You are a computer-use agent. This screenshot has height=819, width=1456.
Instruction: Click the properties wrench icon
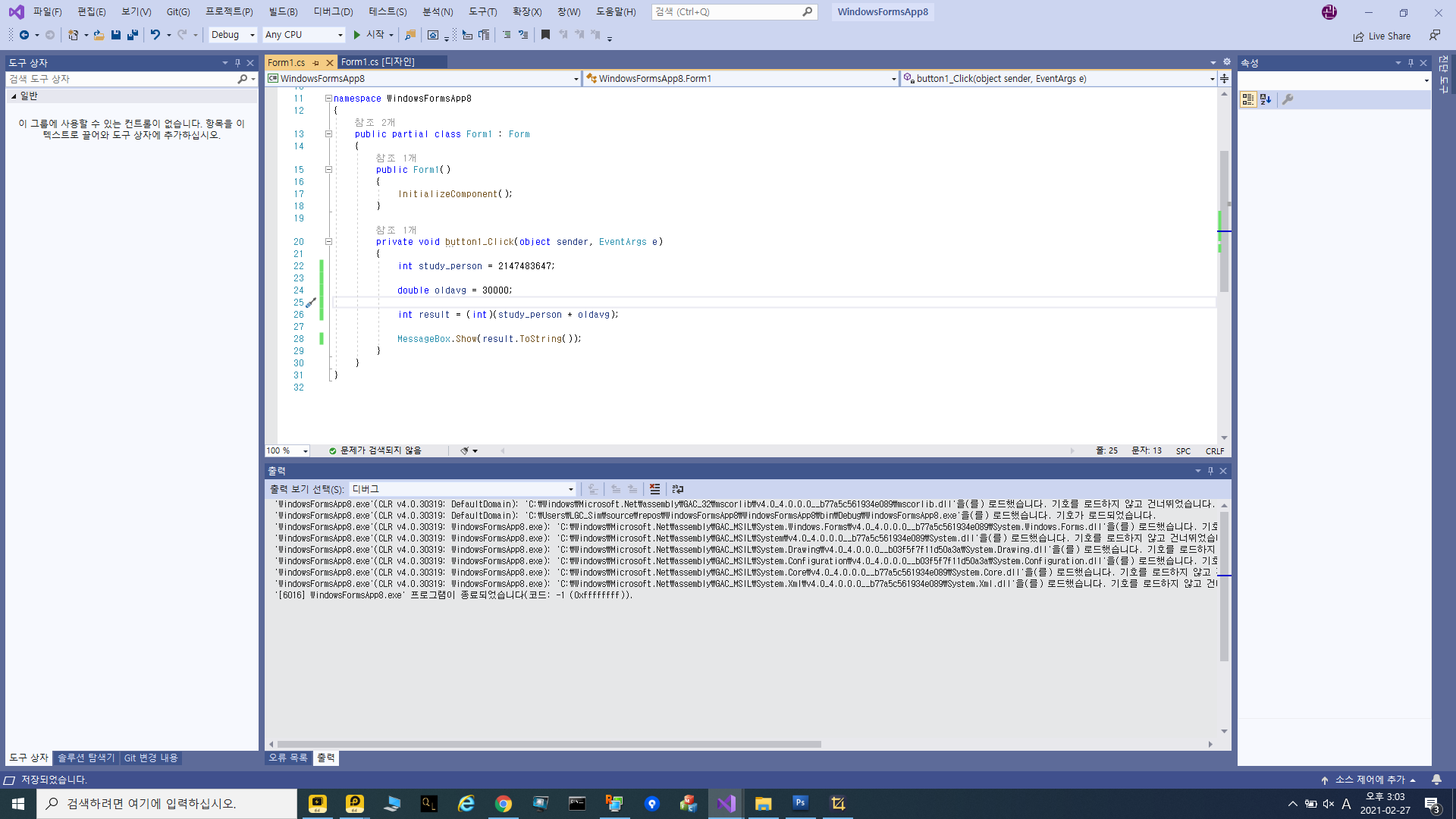pos(1288,99)
